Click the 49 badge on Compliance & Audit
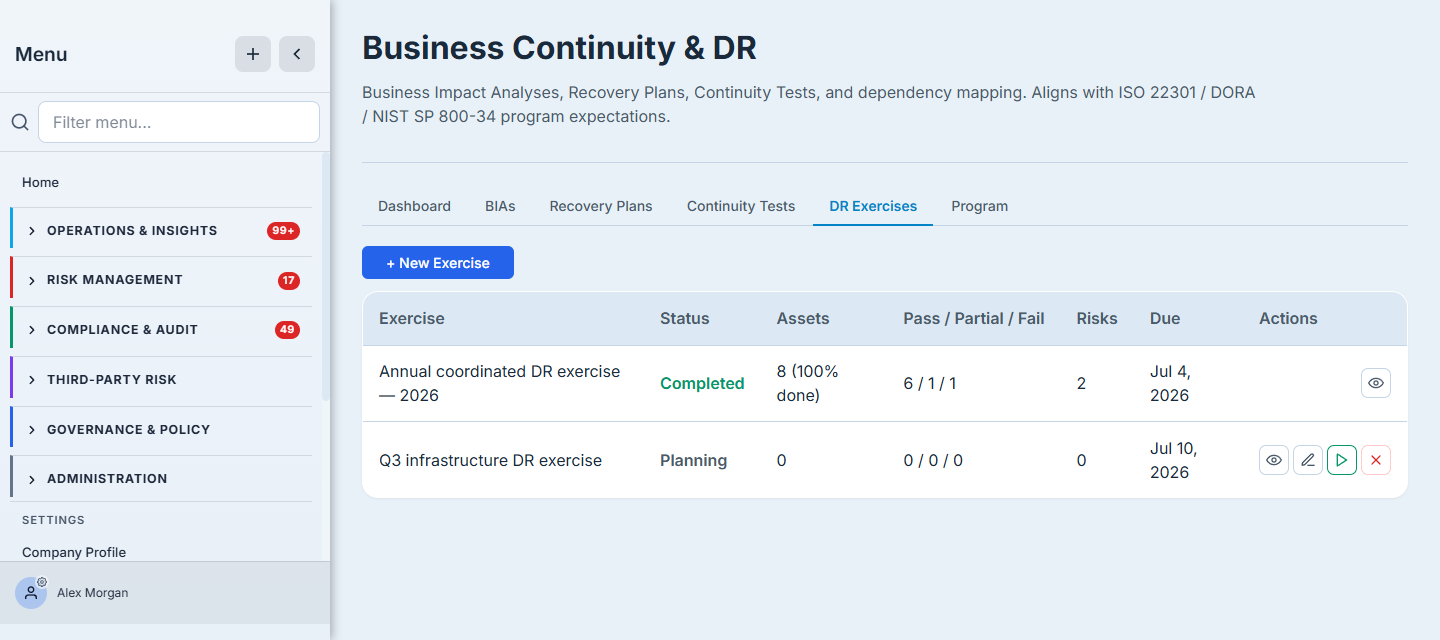Screen dimensions: 1440x640 (x=287, y=330)
